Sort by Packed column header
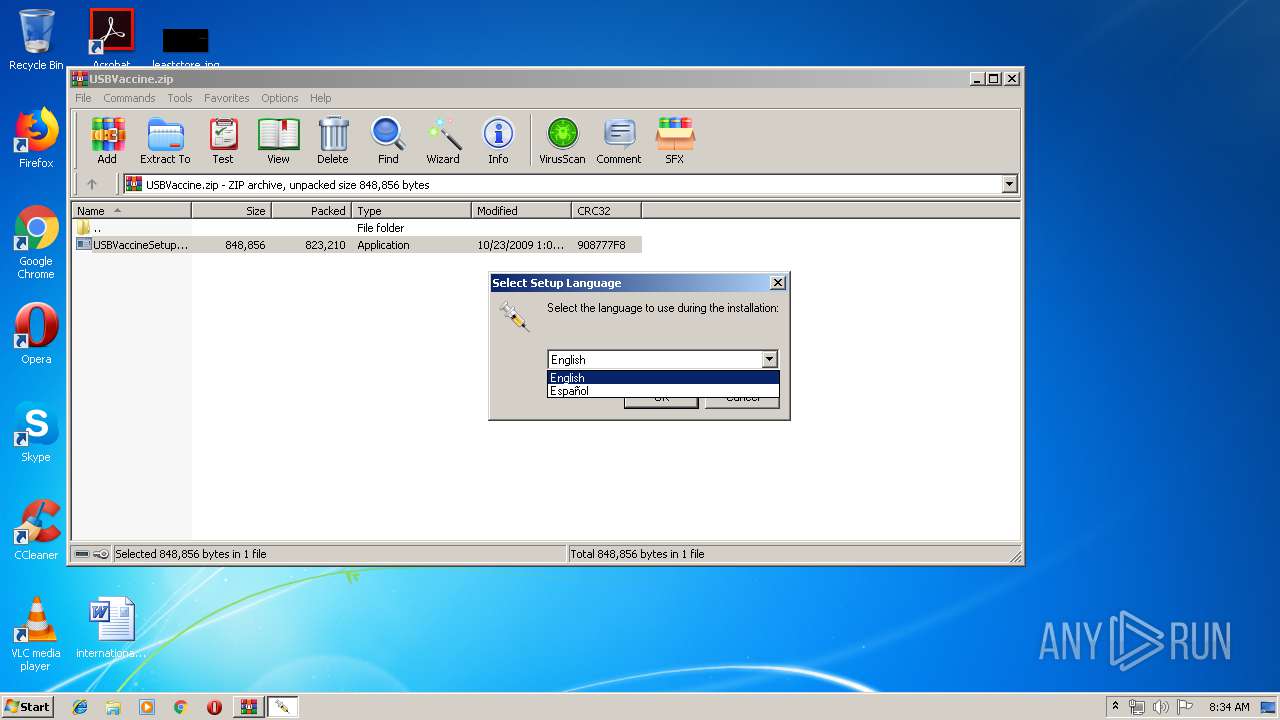The height and width of the screenshot is (720, 1280). click(311, 210)
